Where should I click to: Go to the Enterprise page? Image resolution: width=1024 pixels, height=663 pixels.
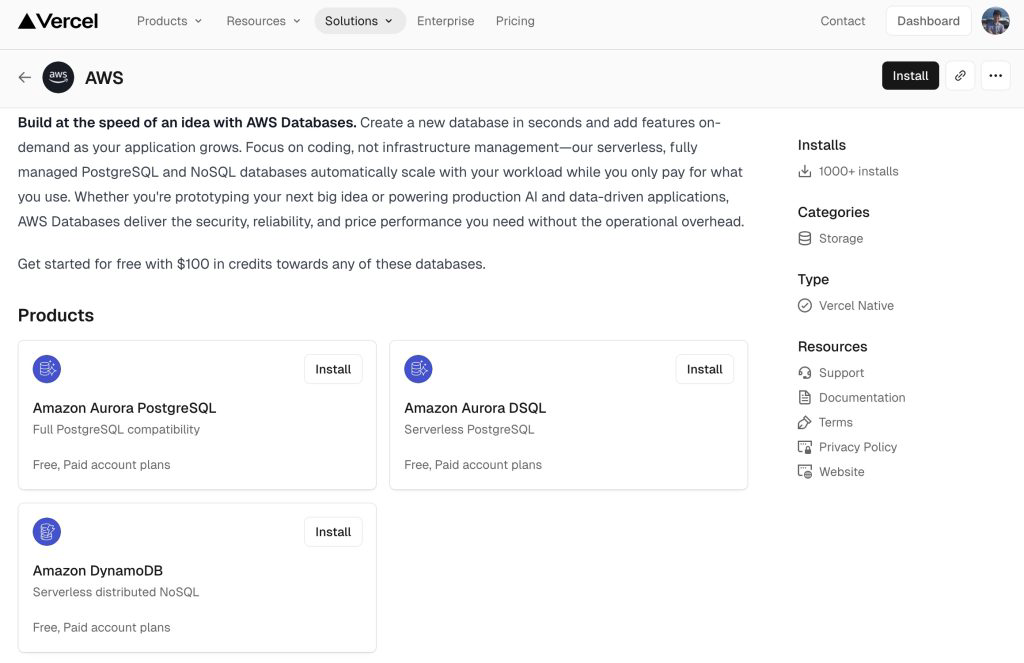tap(445, 21)
